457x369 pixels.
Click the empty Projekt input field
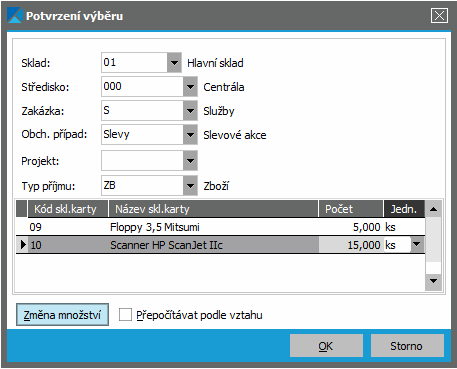tap(142, 161)
